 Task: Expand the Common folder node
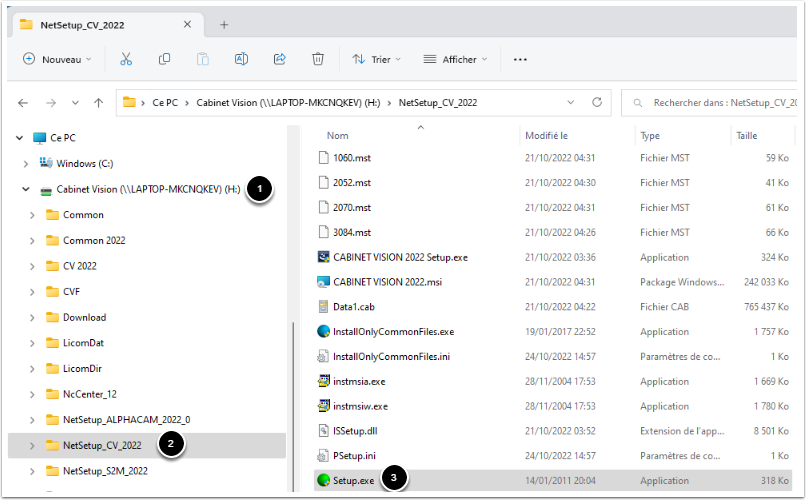click(x=32, y=215)
